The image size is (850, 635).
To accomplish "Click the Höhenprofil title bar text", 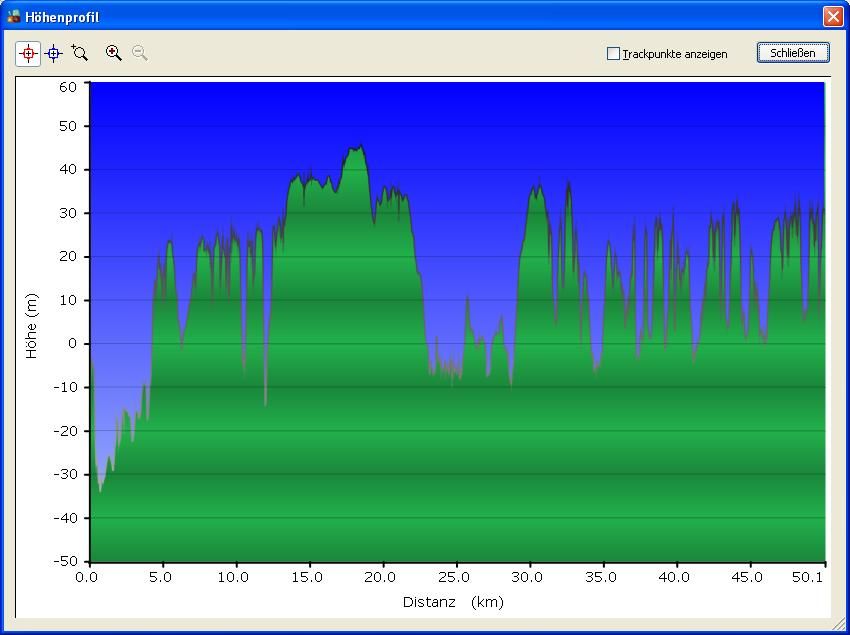I will click(62, 17).
